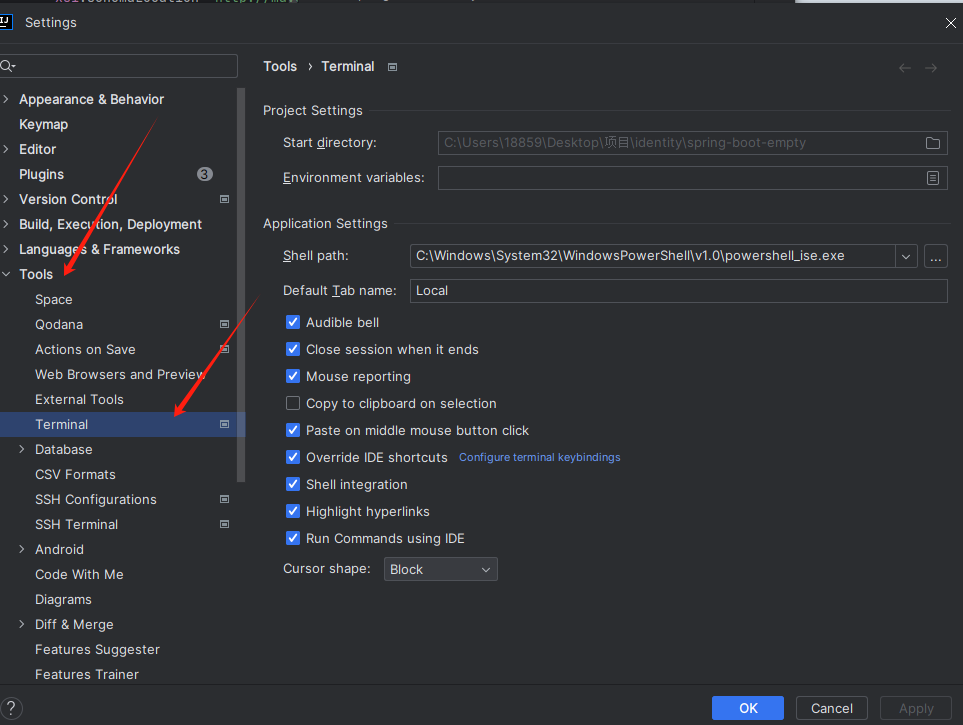This screenshot has width=963, height=725.
Task: Click the search magnifier icon in settings
Action: click(8, 67)
